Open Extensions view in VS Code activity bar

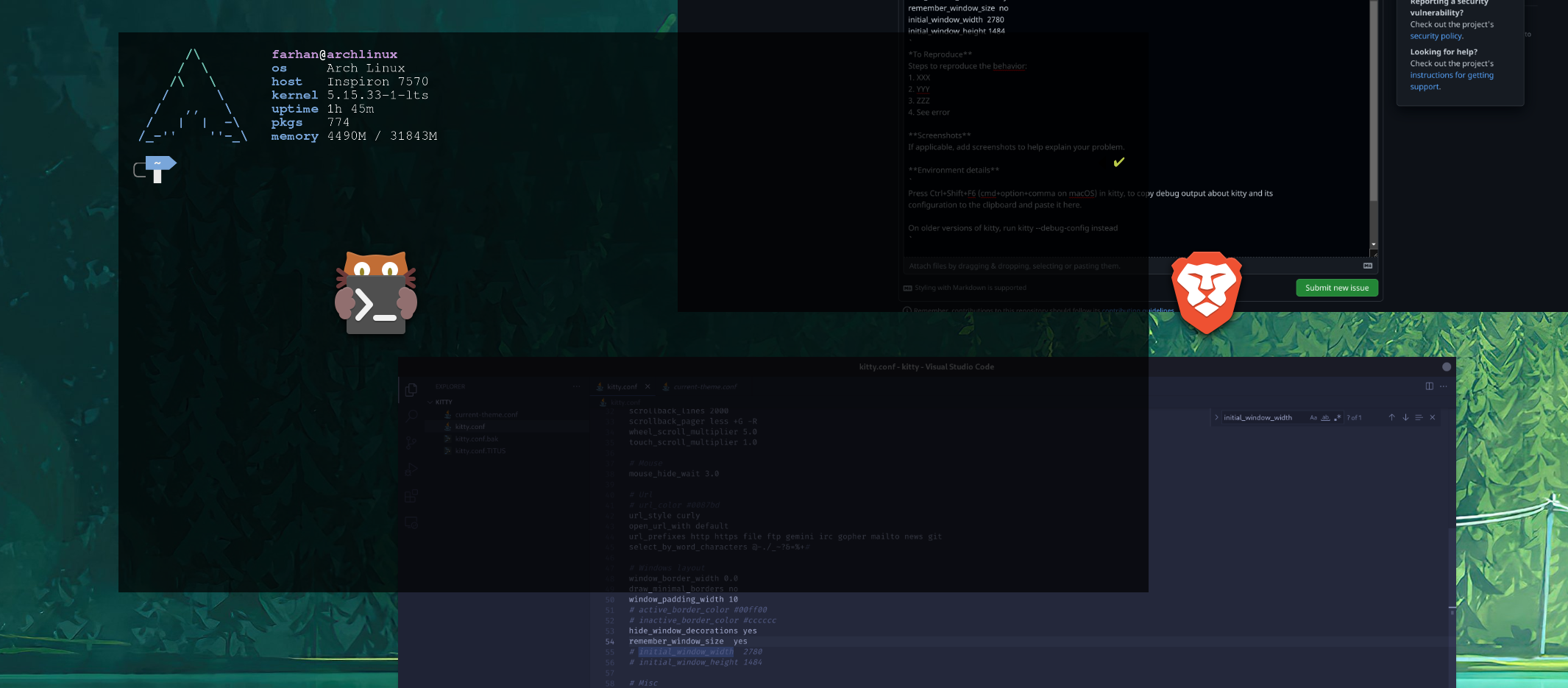coord(411,496)
